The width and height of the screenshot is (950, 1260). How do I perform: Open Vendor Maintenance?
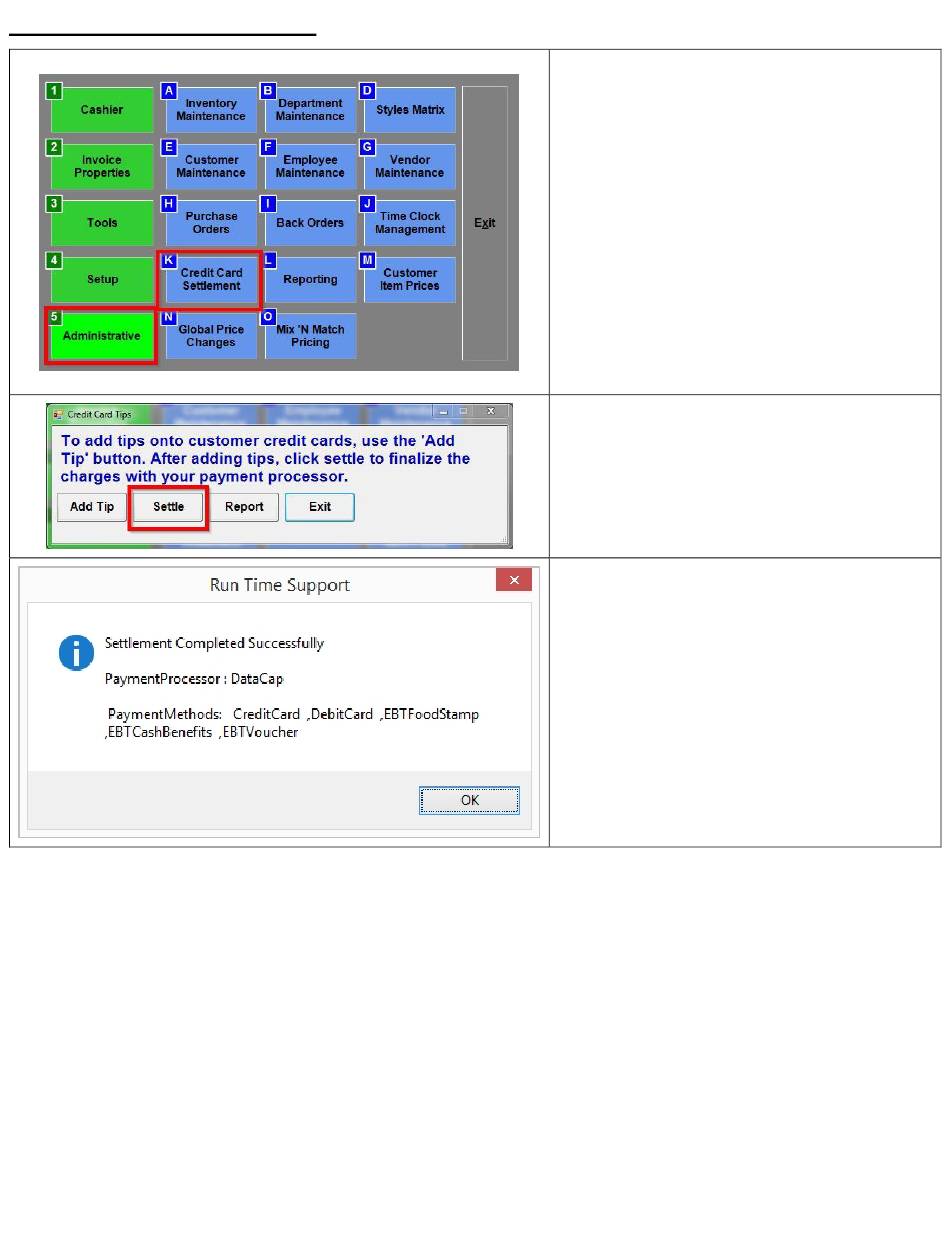point(410,166)
